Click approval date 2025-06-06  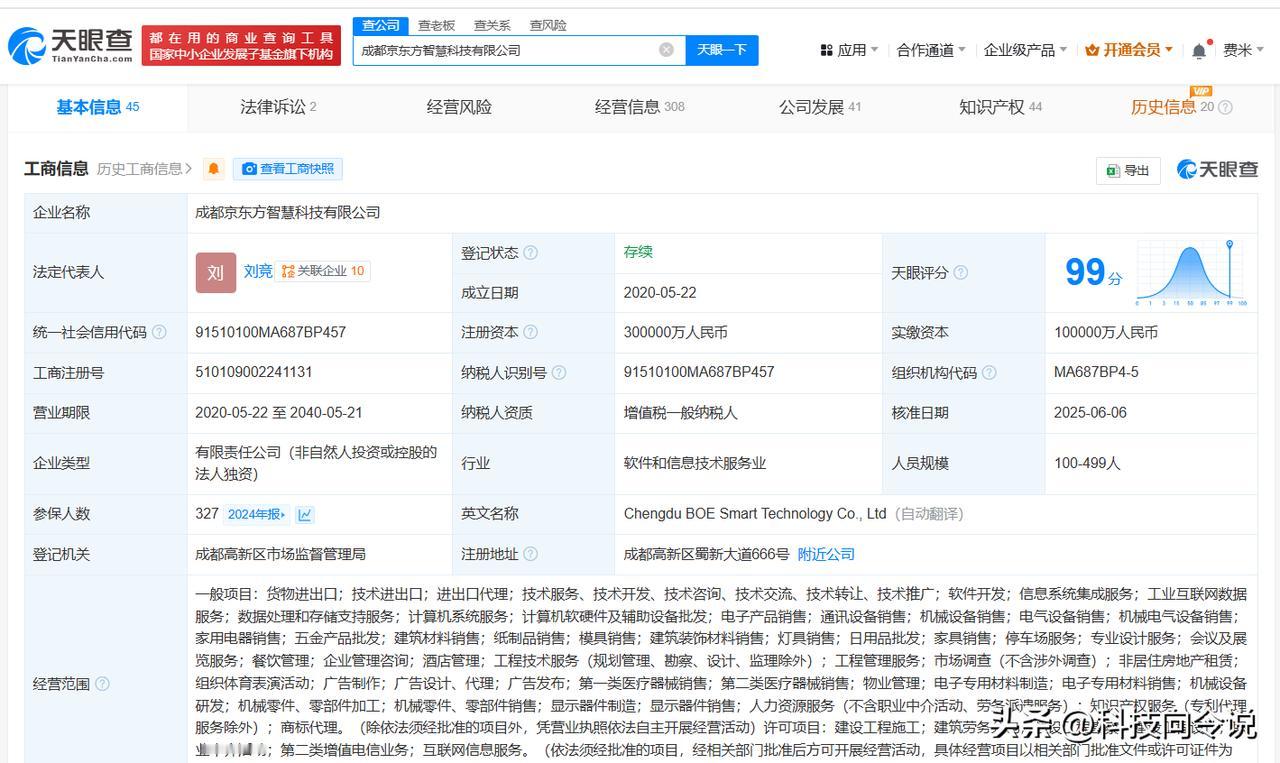coord(1090,412)
